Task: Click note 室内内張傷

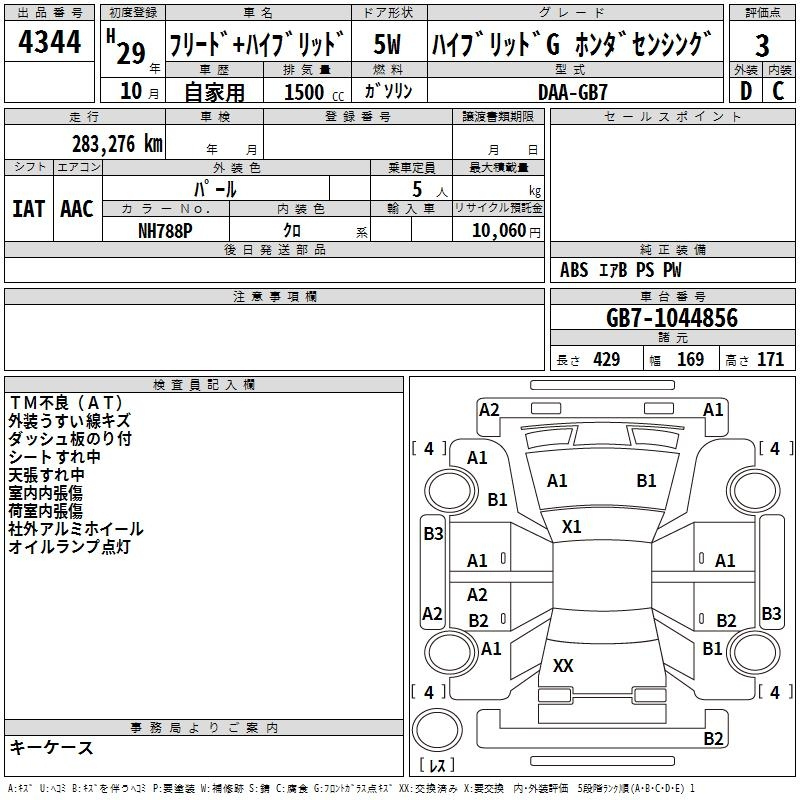Action: click(x=45, y=493)
